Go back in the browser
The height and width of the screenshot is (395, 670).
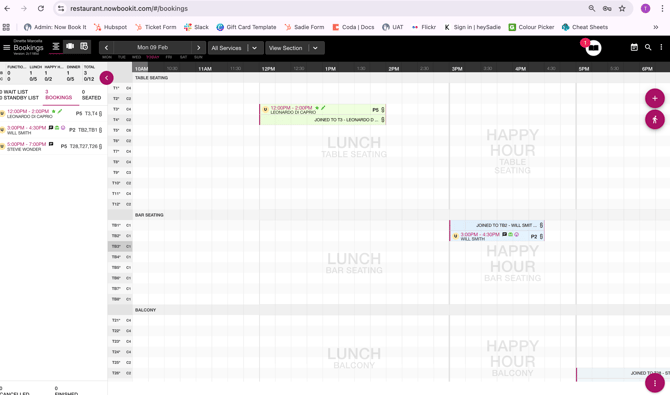point(7,9)
